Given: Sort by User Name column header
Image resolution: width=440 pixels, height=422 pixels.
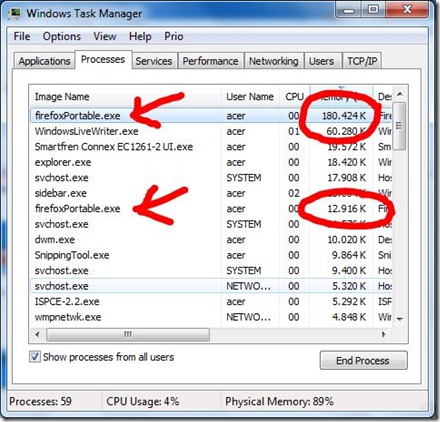Looking at the screenshot, I should coord(250,97).
